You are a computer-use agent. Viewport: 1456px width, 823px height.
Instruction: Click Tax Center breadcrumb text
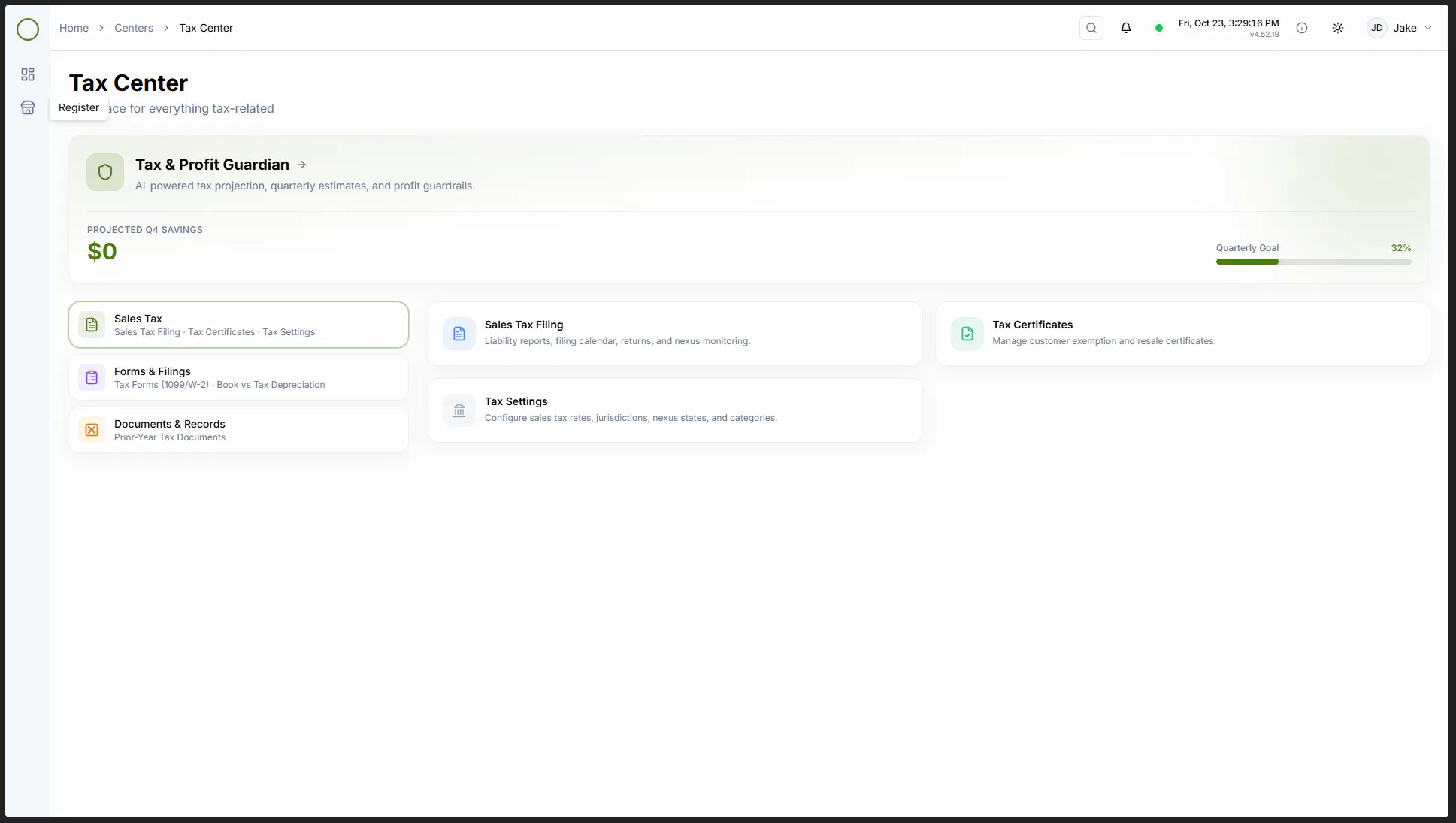(x=206, y=28)
